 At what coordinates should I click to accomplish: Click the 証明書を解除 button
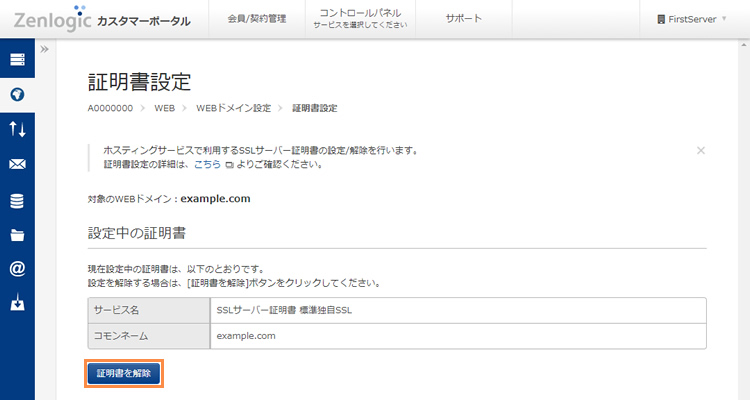[122, 373]
